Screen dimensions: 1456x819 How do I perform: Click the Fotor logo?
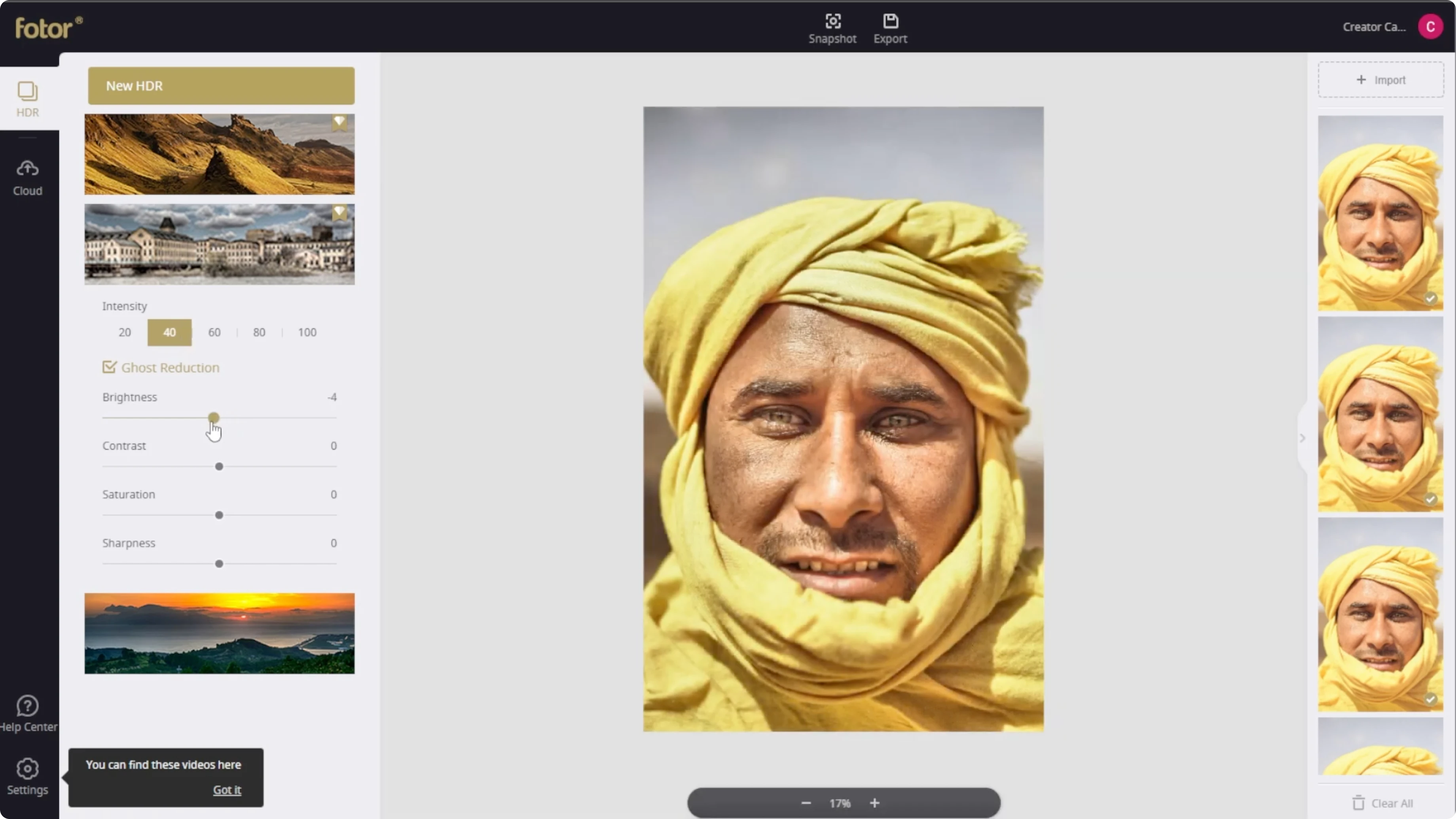click(x=49, y=28)
